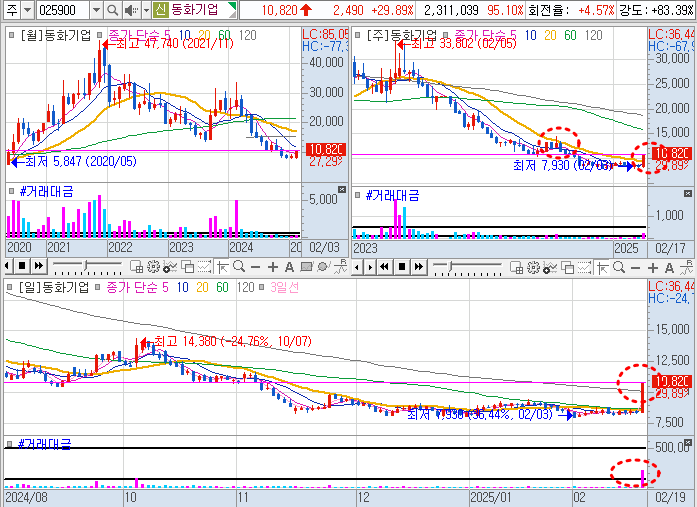
Task: Close the monthly 거래대금 volume panel
Action: 341,190
